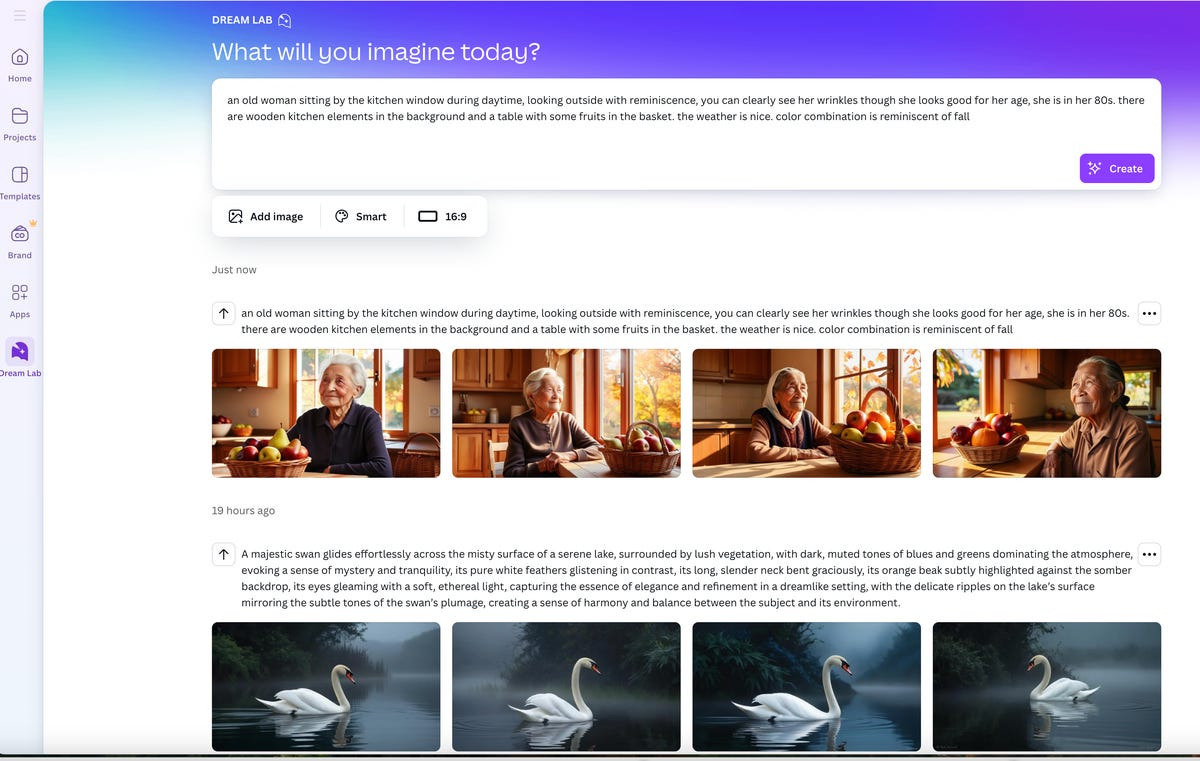Open first old woman generated image

326,413
